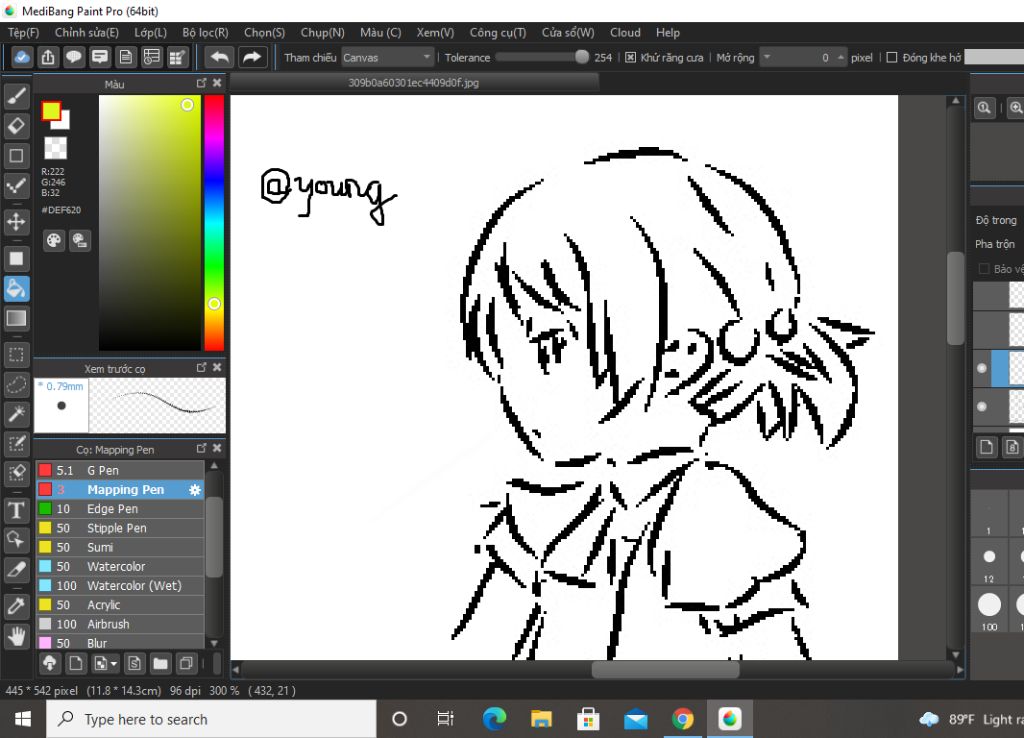Select the rectangular Selection tool

[16, 355]
